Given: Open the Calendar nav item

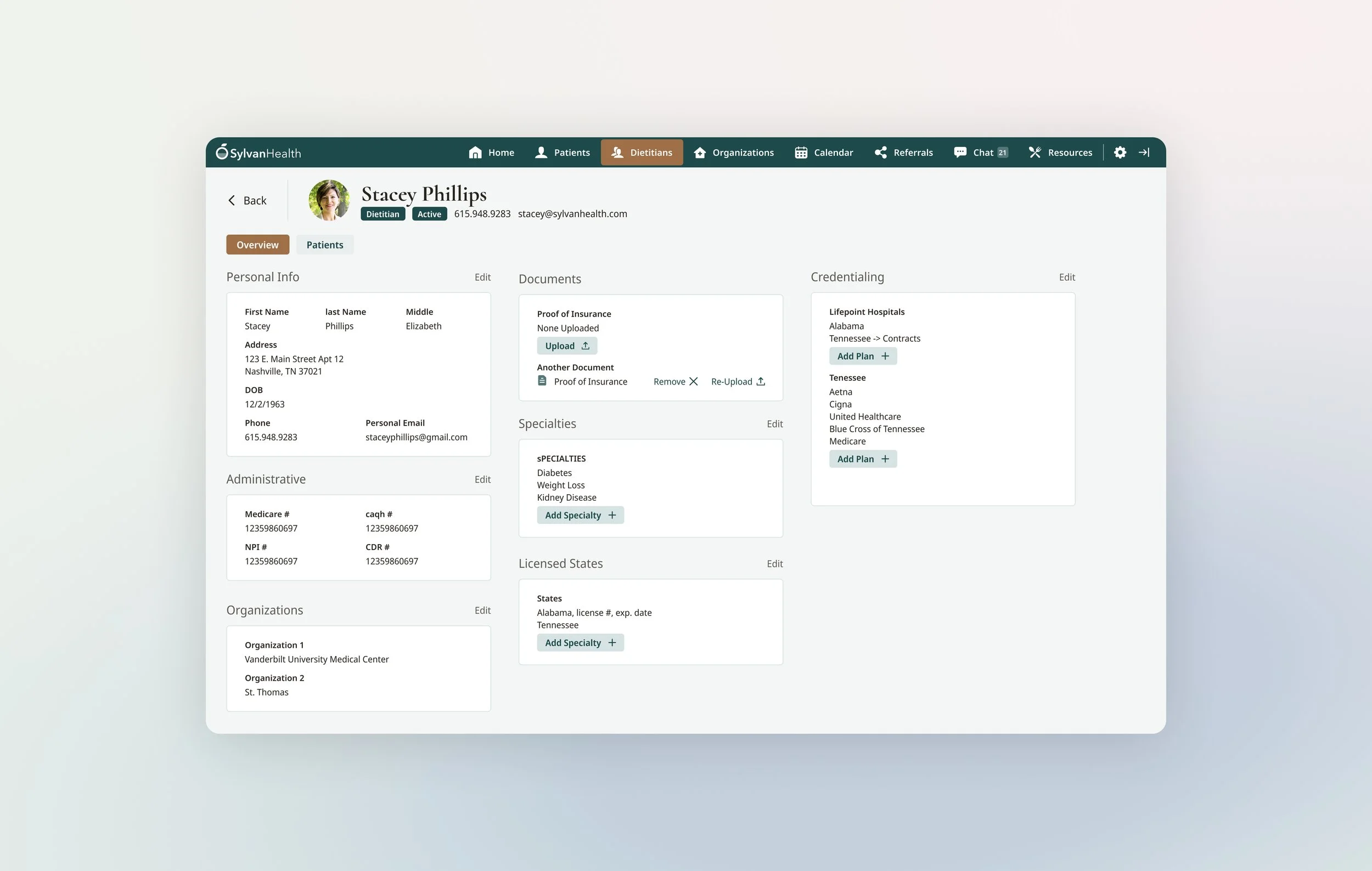Looking at the screenshot, I should [x=824, y=152].
